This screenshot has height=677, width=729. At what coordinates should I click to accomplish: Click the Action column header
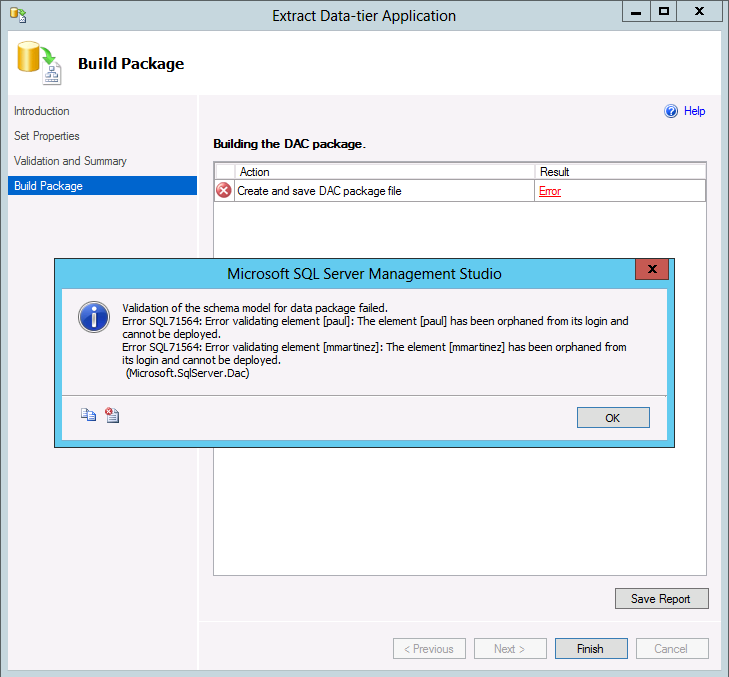coord(384,172)
